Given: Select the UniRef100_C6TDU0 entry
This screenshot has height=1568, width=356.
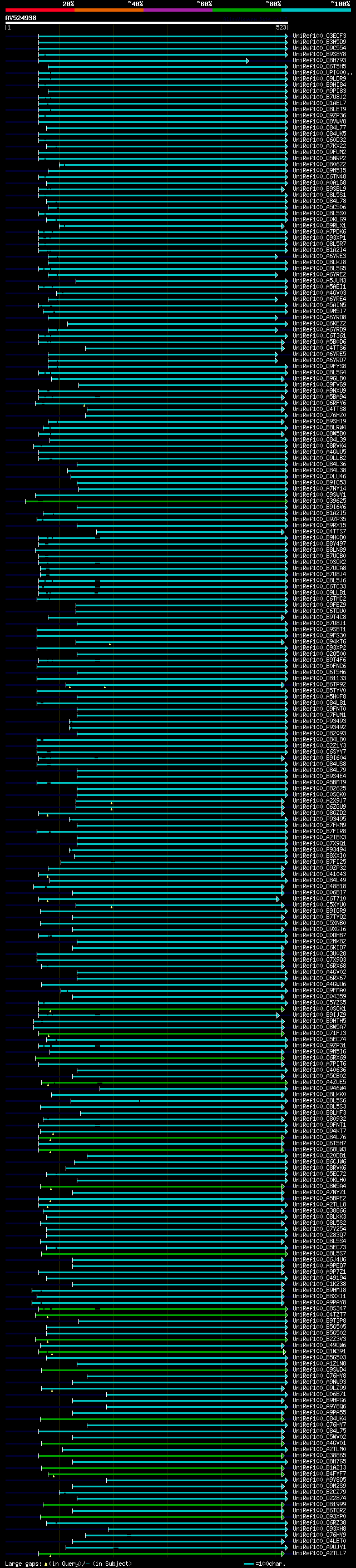Looking at the screenshot, I should [x=319, y=611].
